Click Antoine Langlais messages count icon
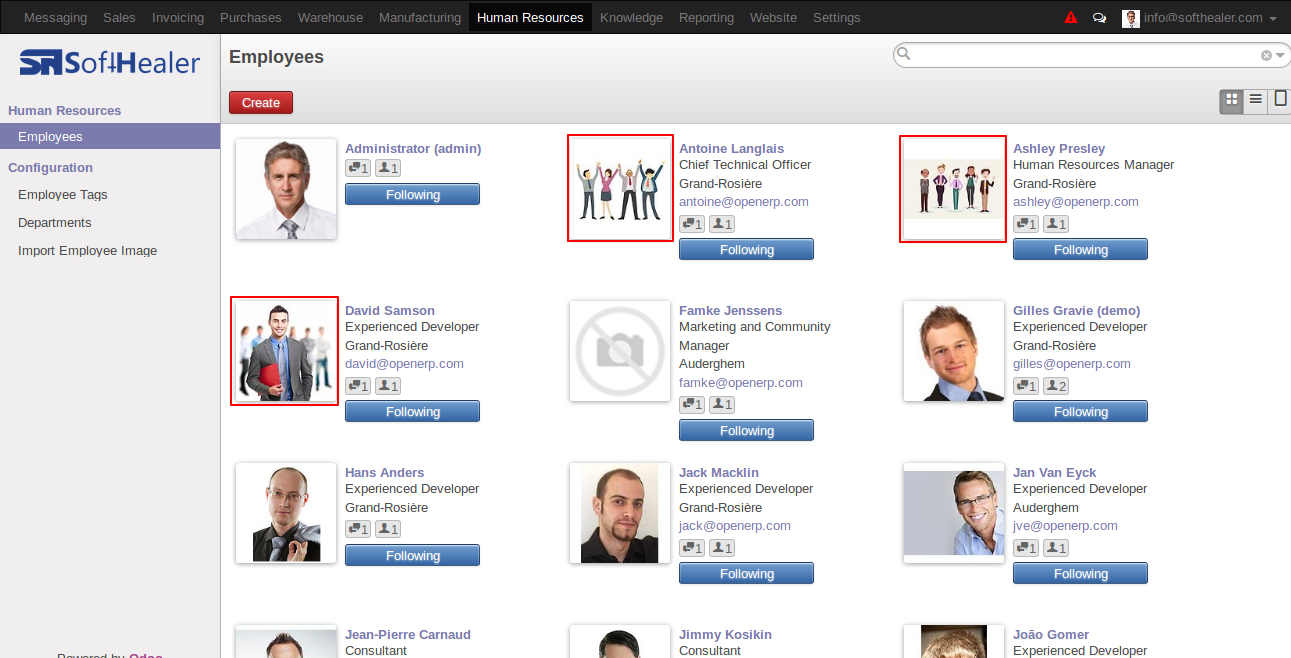The image size is (1291, 658). [x=692, y=224]
